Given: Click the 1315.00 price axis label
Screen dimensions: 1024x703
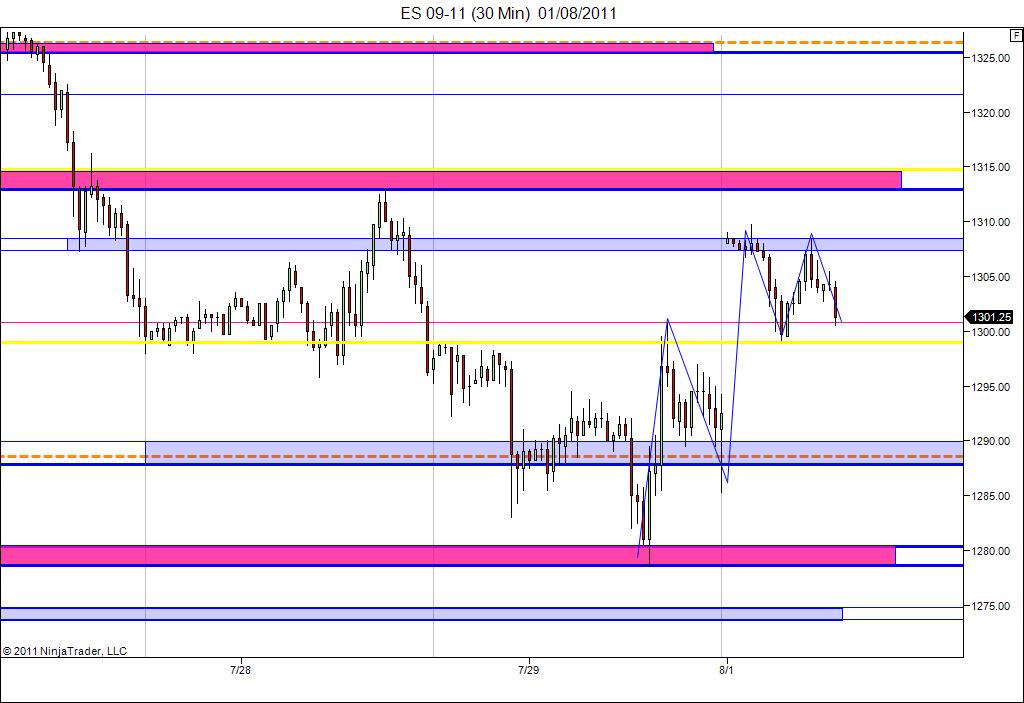Looking at the screenshot, I should pyautogui.click(x=990, y=167).
